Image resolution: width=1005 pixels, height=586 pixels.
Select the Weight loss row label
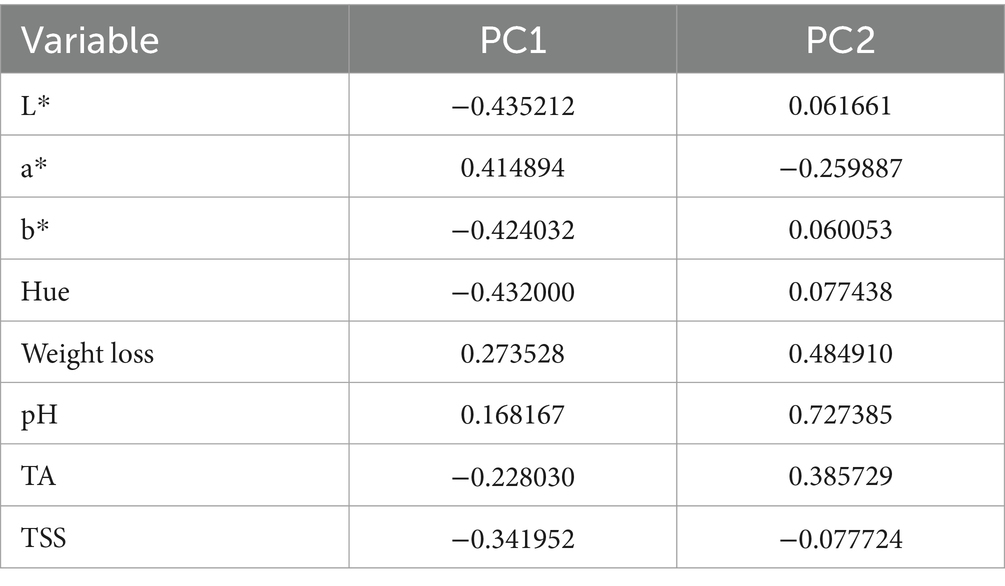[x=87, y=354]
